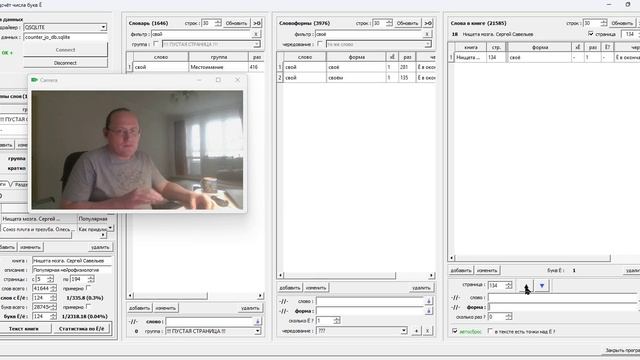
Task: Click the книга name input field
Action: click(72, 260)
